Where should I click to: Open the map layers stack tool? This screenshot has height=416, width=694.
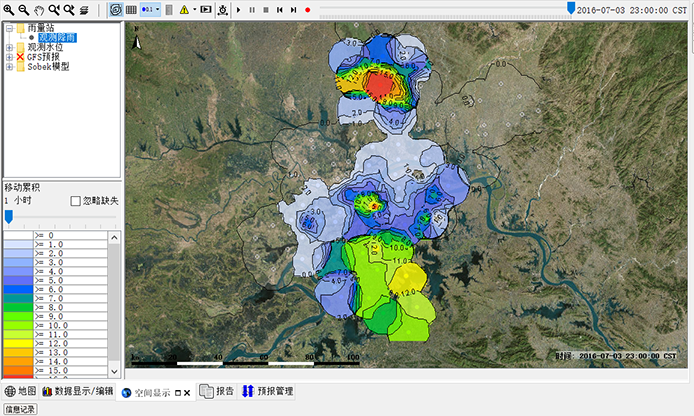(x=84, y=9)
